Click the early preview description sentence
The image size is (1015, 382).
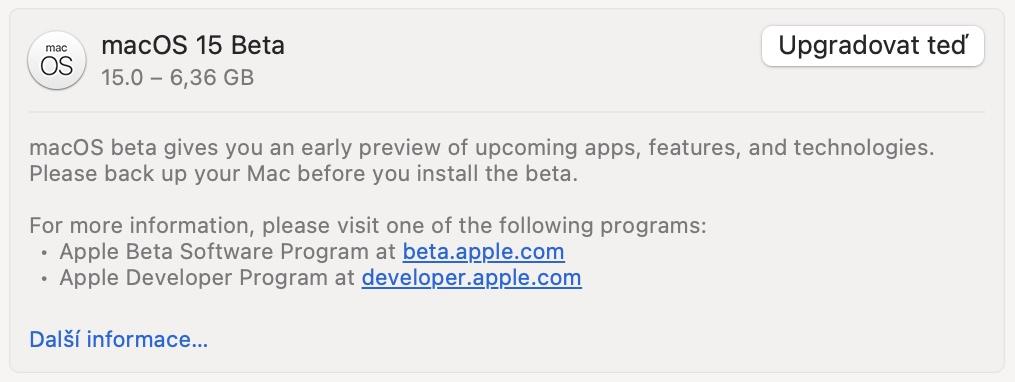coord(482,148)
